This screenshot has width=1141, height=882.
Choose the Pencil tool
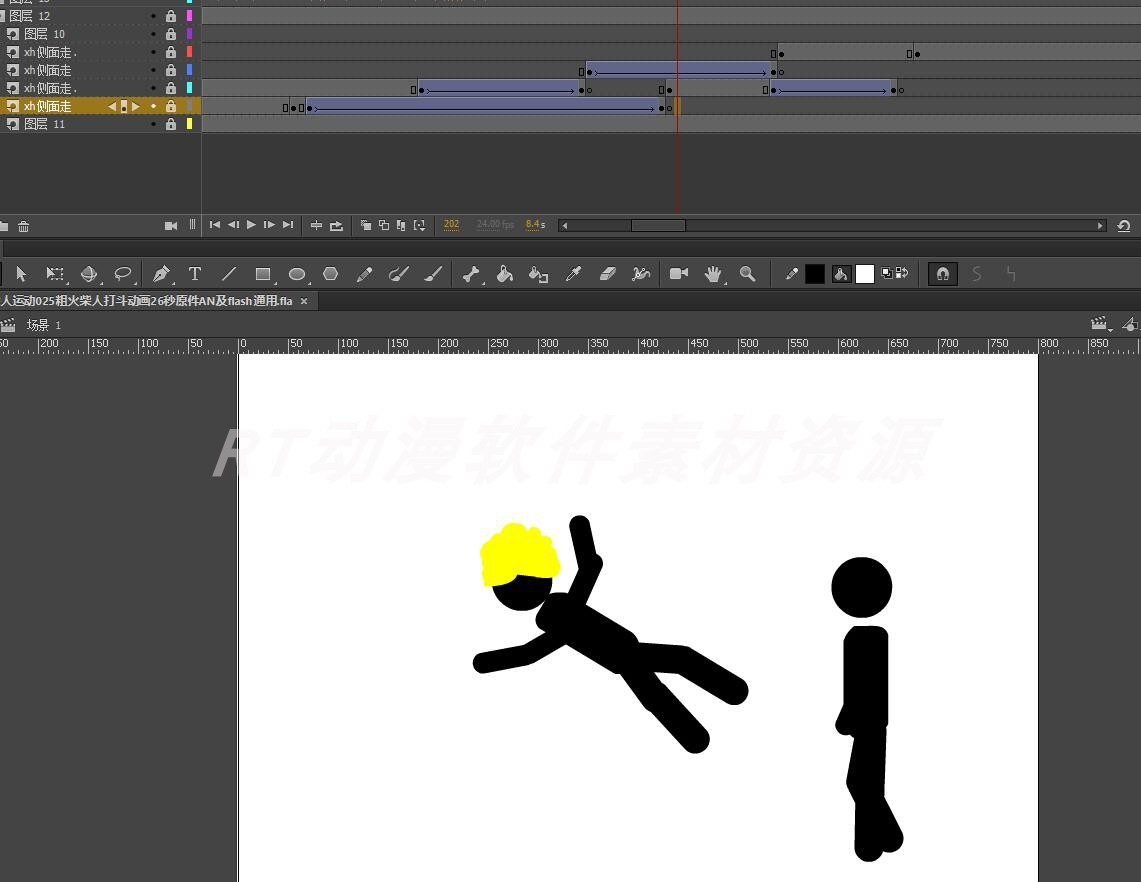click(x=365, y=274)
